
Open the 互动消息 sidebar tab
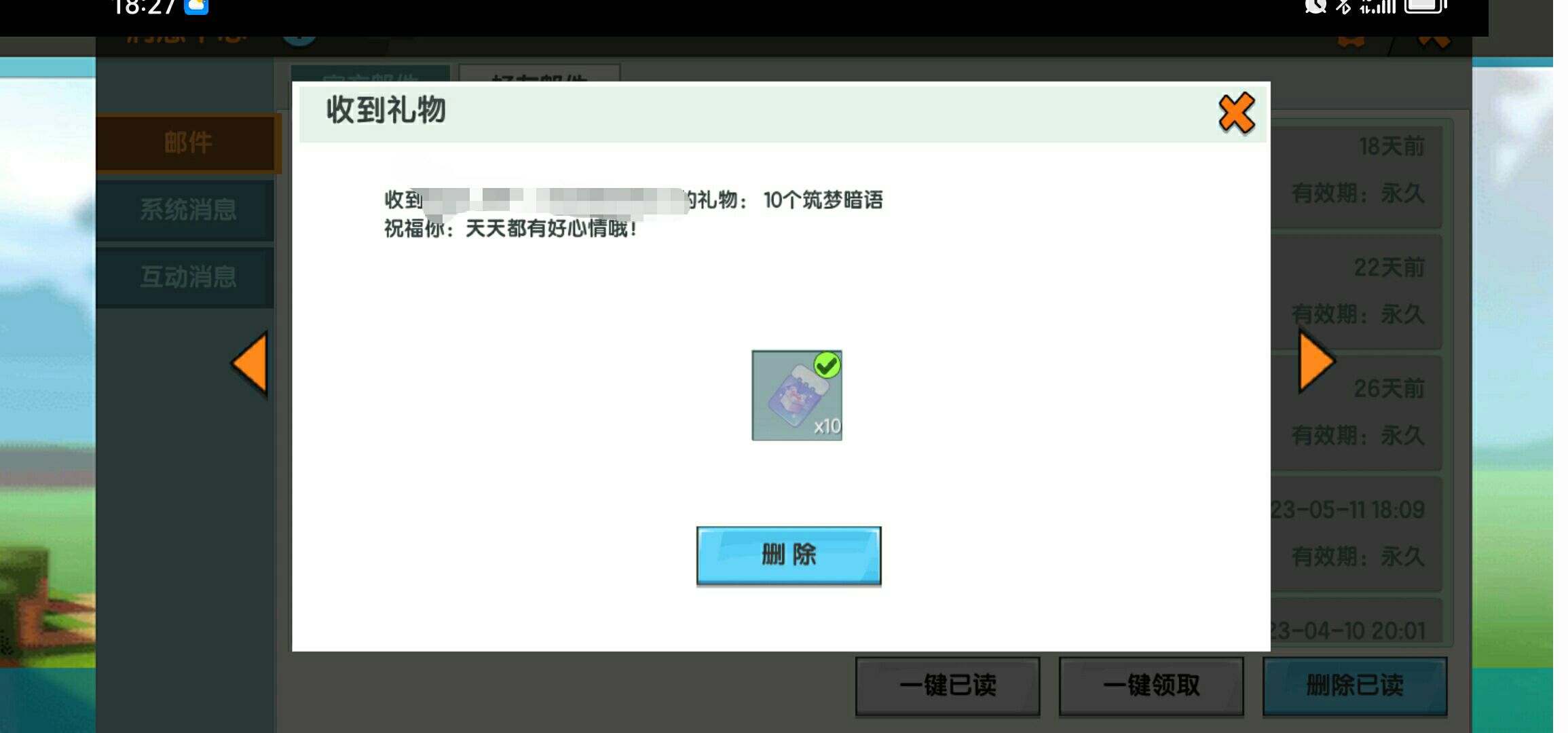point(187,277)
